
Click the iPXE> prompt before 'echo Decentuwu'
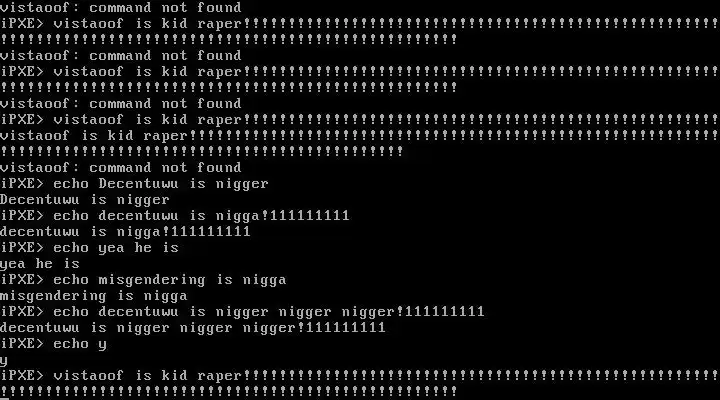22,184
